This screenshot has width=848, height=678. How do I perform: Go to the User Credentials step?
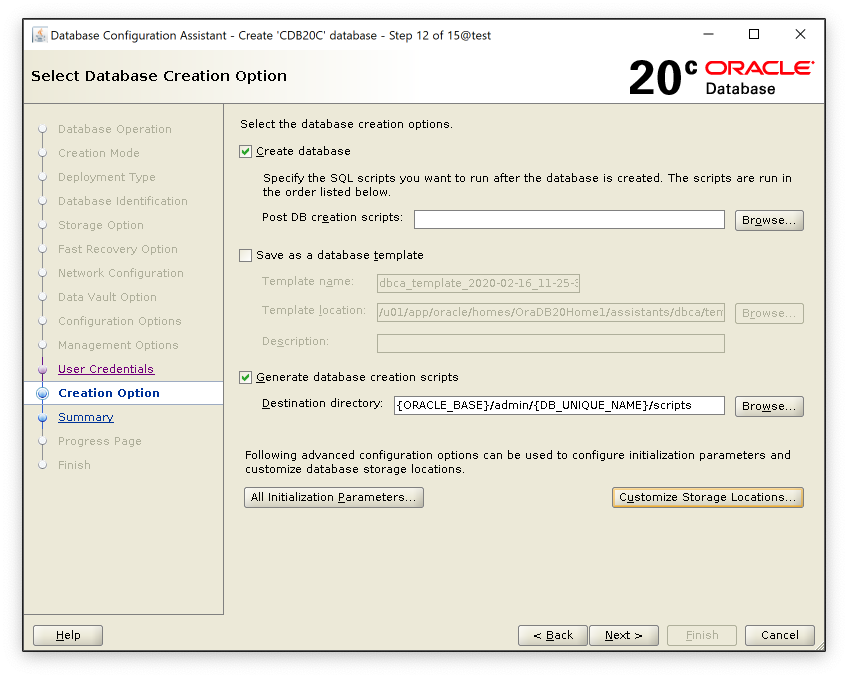(x=106, y=369)
